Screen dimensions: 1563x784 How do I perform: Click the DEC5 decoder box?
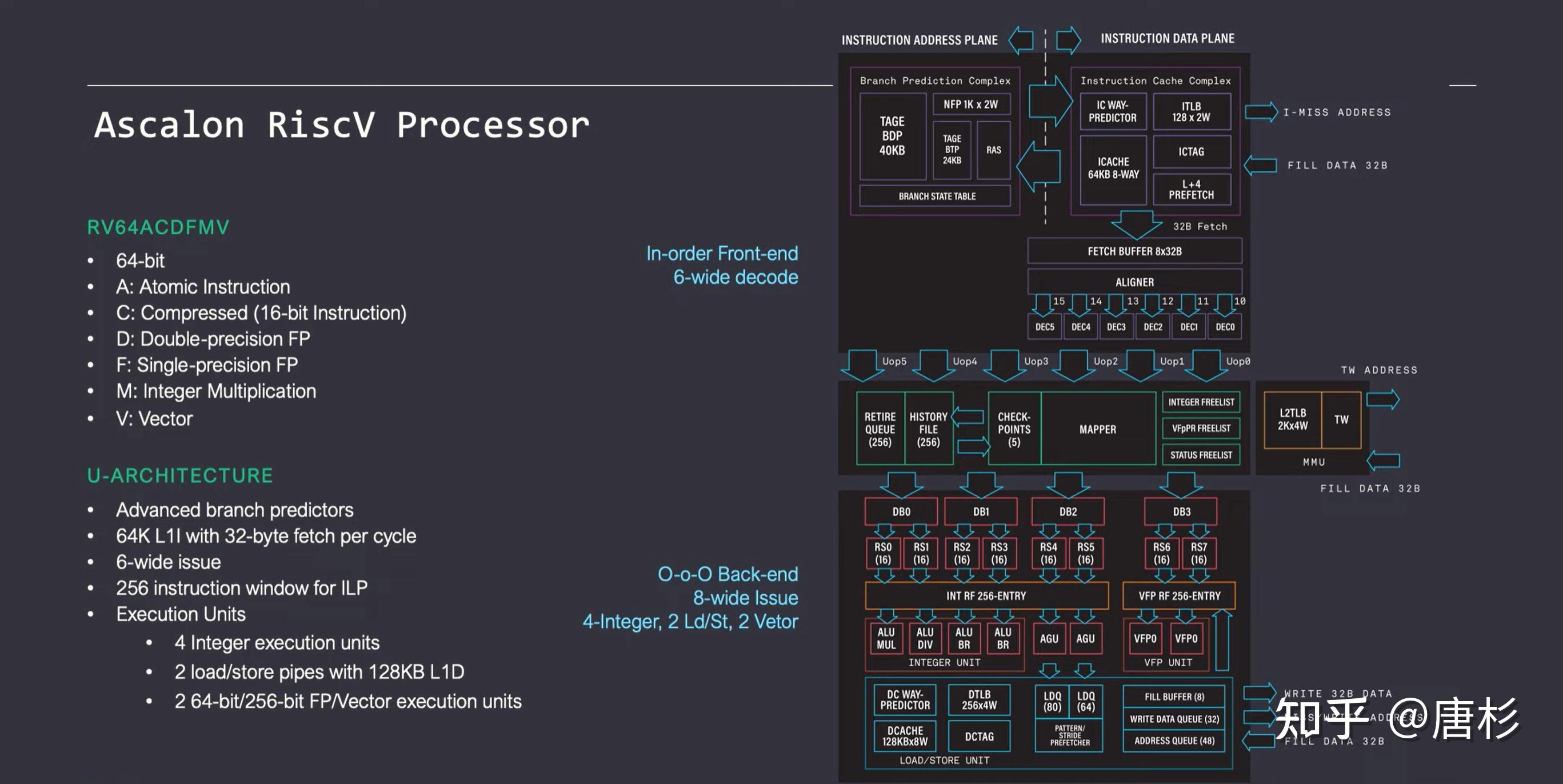coord(1044,327)
